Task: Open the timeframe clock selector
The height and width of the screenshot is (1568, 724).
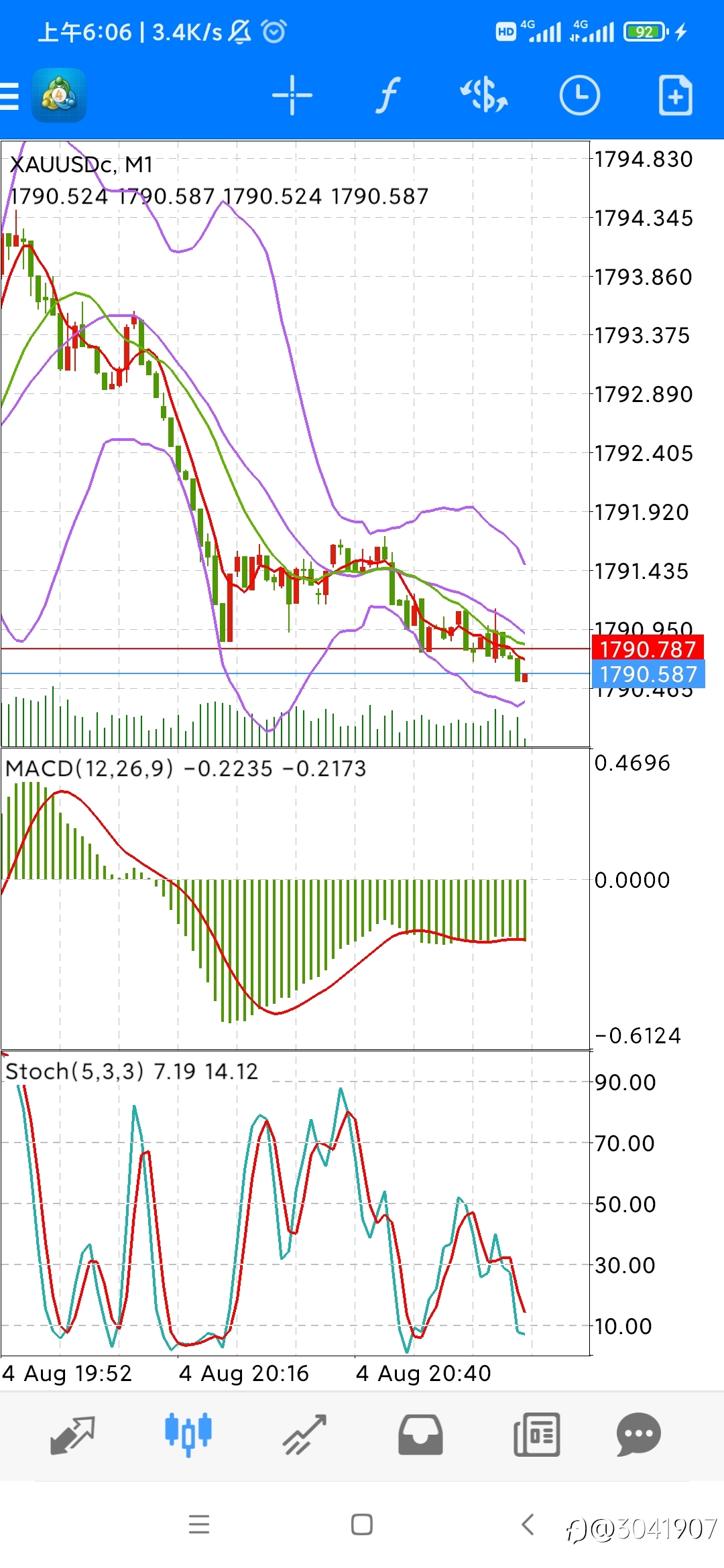Action: pos(580,95)
